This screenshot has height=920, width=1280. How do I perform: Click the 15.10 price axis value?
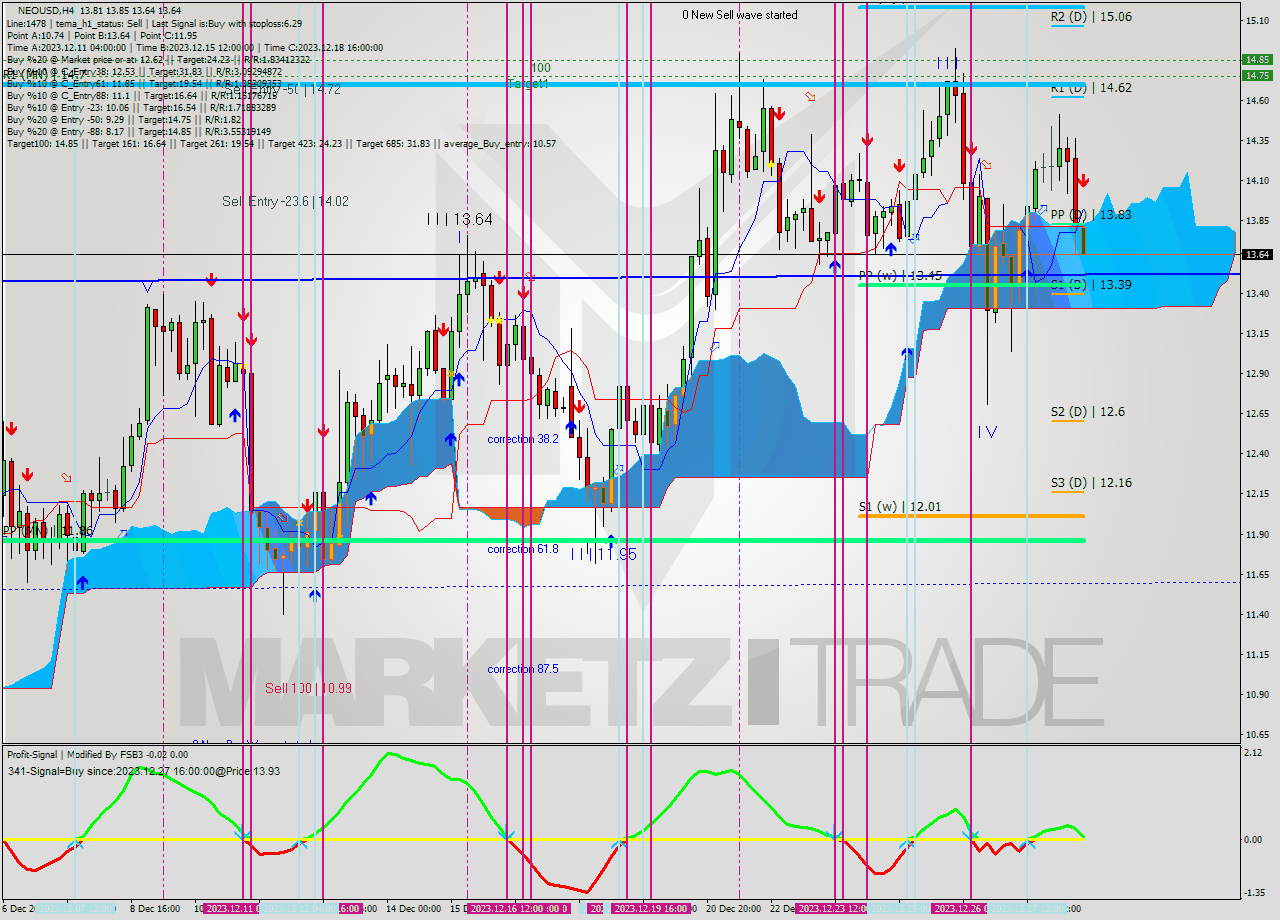tap(1256, 20)
